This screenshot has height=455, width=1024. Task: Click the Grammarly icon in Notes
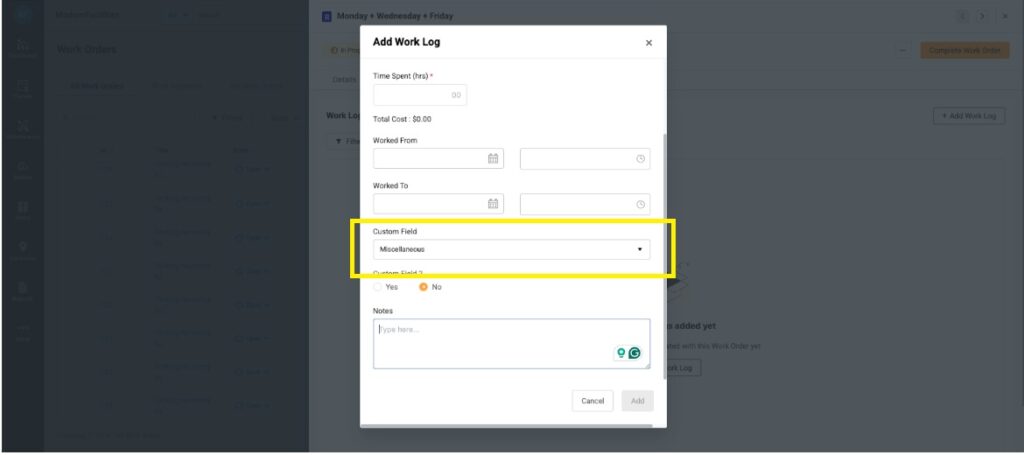click(x=634, y=353)
